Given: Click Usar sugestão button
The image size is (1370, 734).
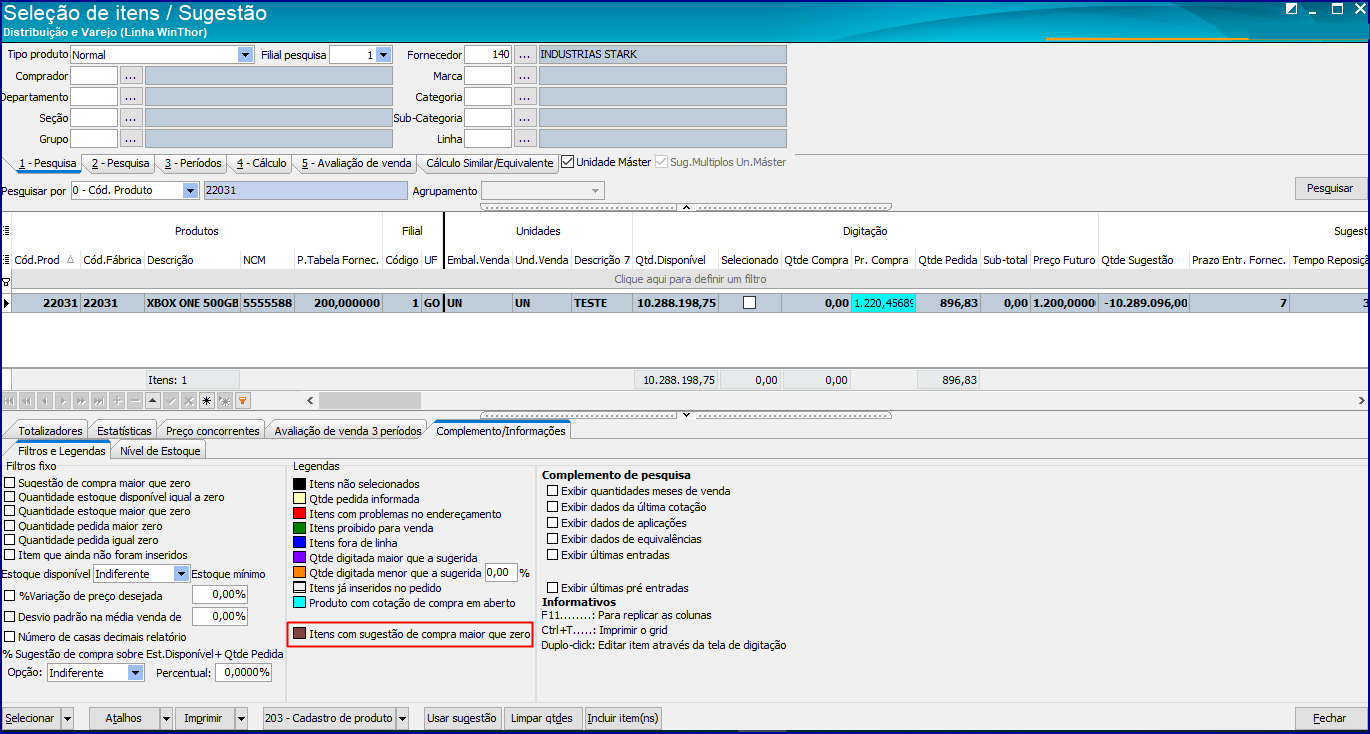Looking at the screenshot, I should point(461,718).
